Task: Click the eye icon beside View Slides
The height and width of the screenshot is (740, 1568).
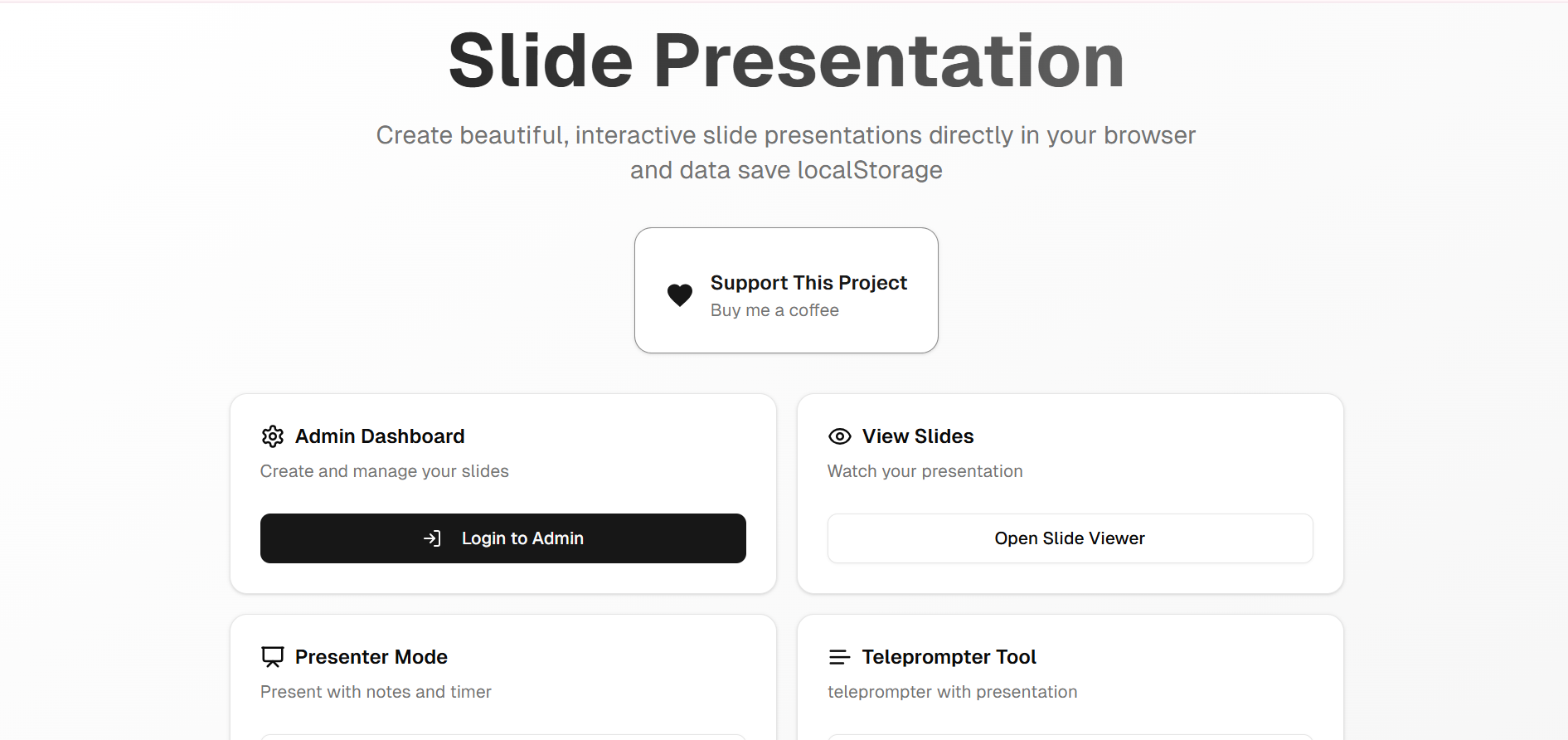Action: pyautogui.click(x=839, y=436)
